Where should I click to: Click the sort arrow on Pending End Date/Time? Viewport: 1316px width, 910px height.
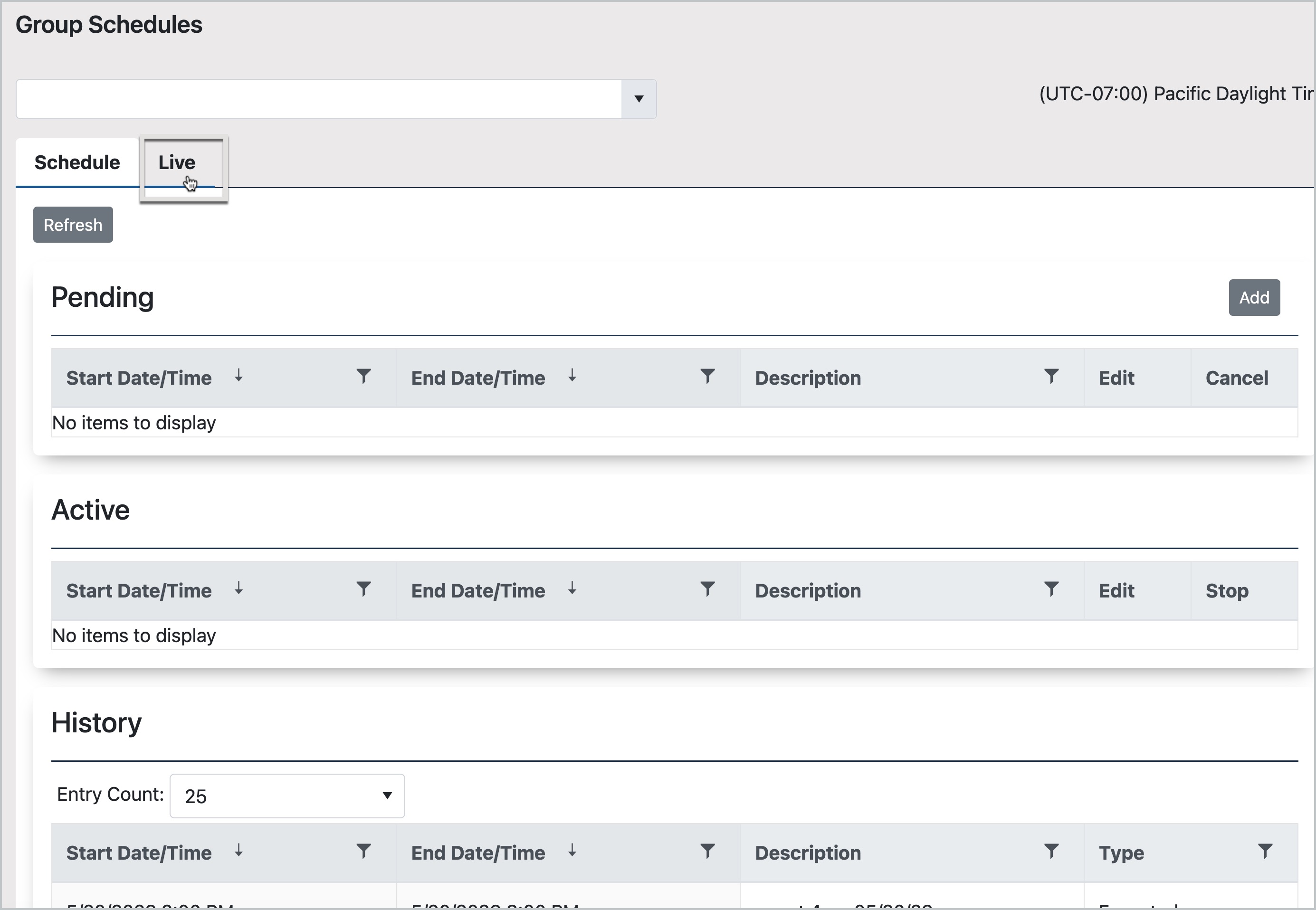coord(572,377)
